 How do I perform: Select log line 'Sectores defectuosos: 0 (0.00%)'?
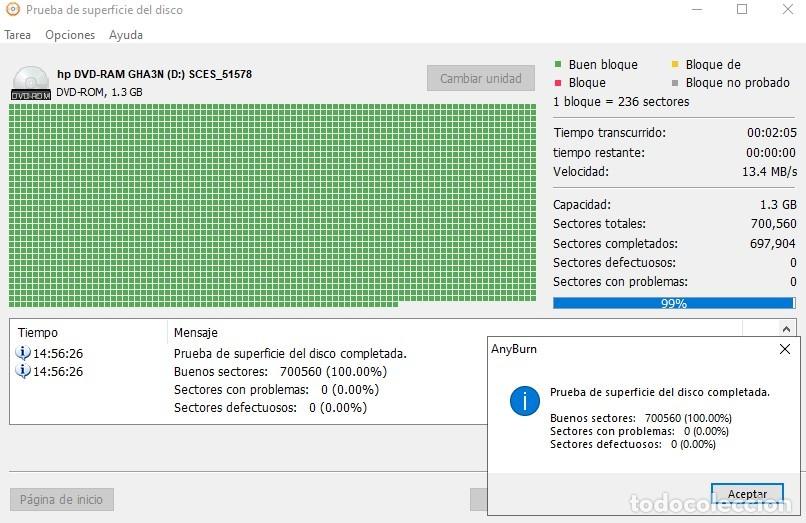pyautogui.click(x=270, y=407)
